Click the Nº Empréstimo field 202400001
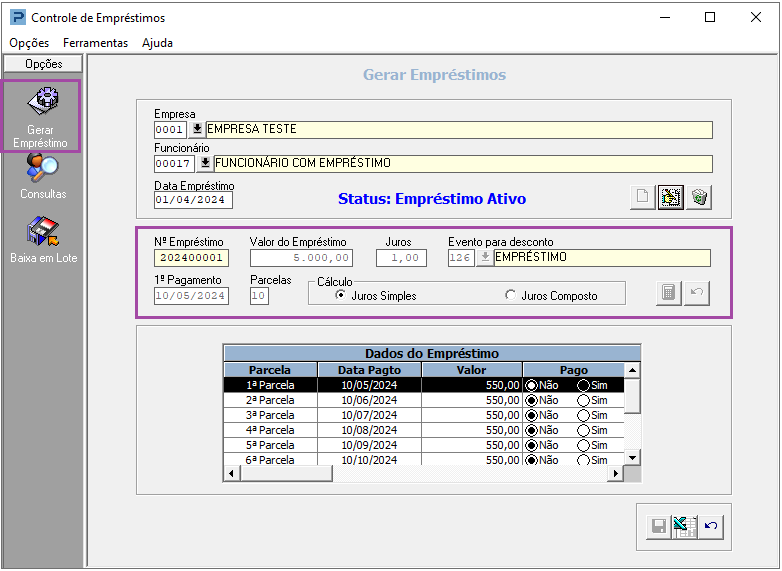 (x=192, y=258)
